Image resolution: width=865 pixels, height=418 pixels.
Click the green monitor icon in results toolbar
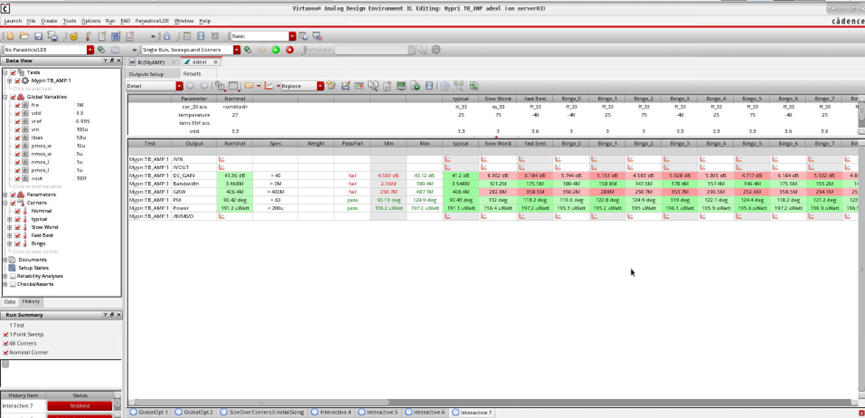(401, 86)
